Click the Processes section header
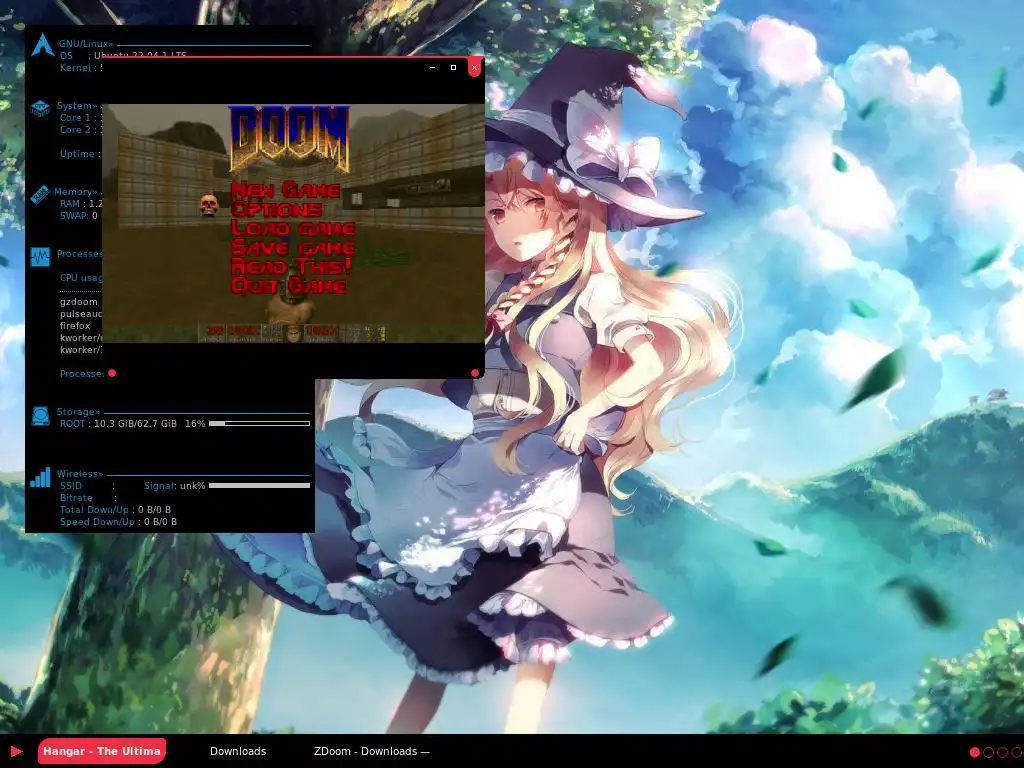Viewport: 1024px width, 768px height. (x=80, y=253)
